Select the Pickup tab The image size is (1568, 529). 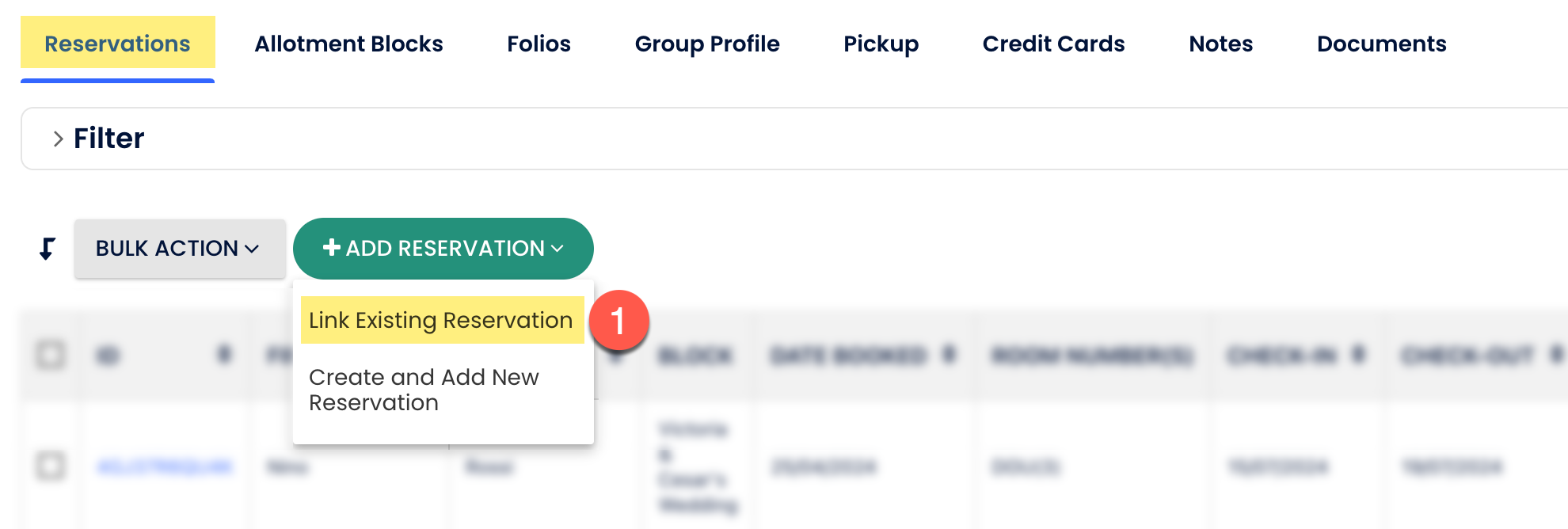tap(881, 44)
